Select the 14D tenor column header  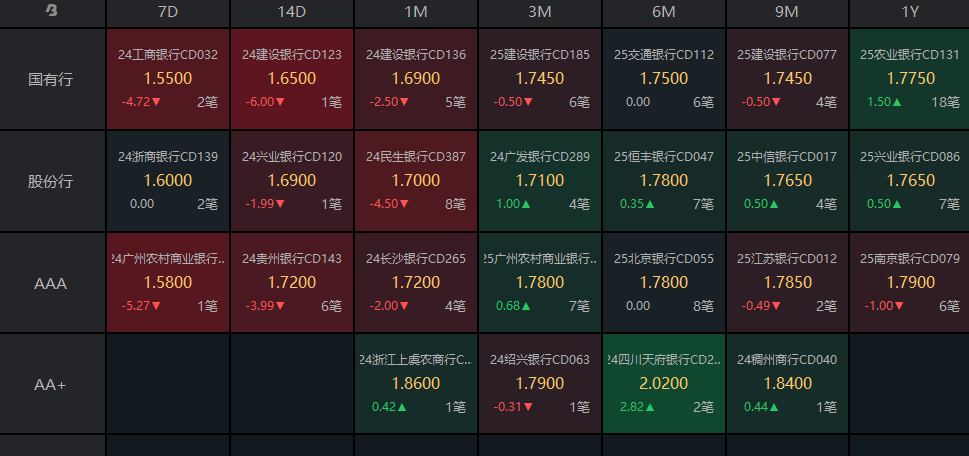292,13
